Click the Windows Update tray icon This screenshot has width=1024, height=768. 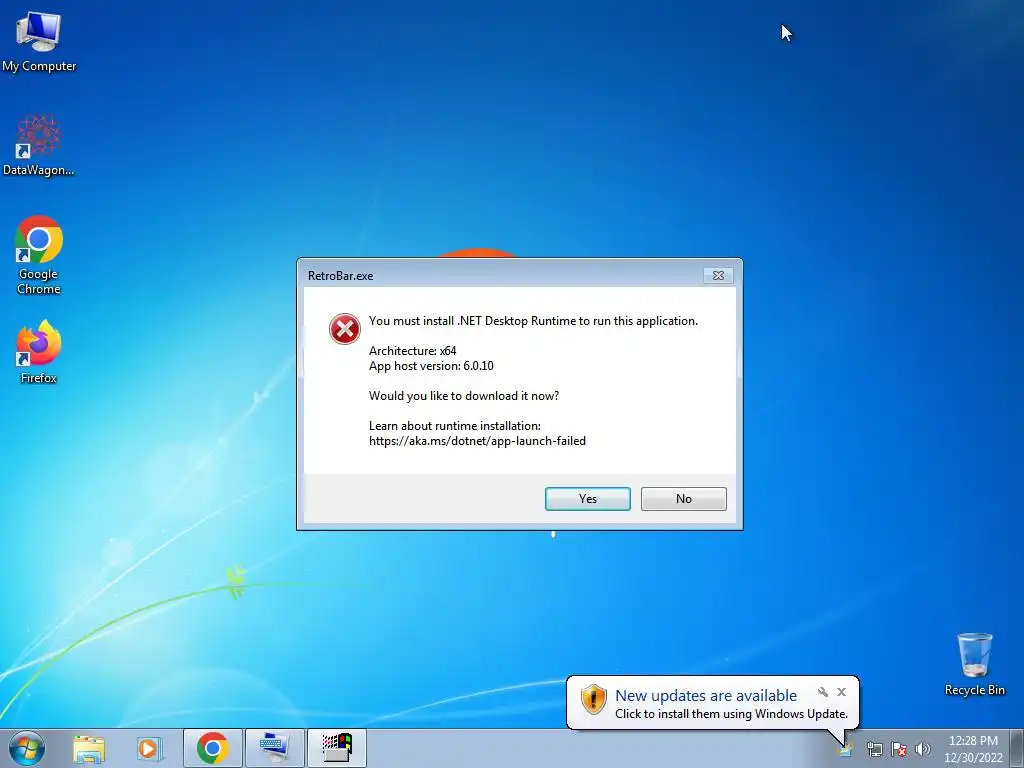(846, 750)
